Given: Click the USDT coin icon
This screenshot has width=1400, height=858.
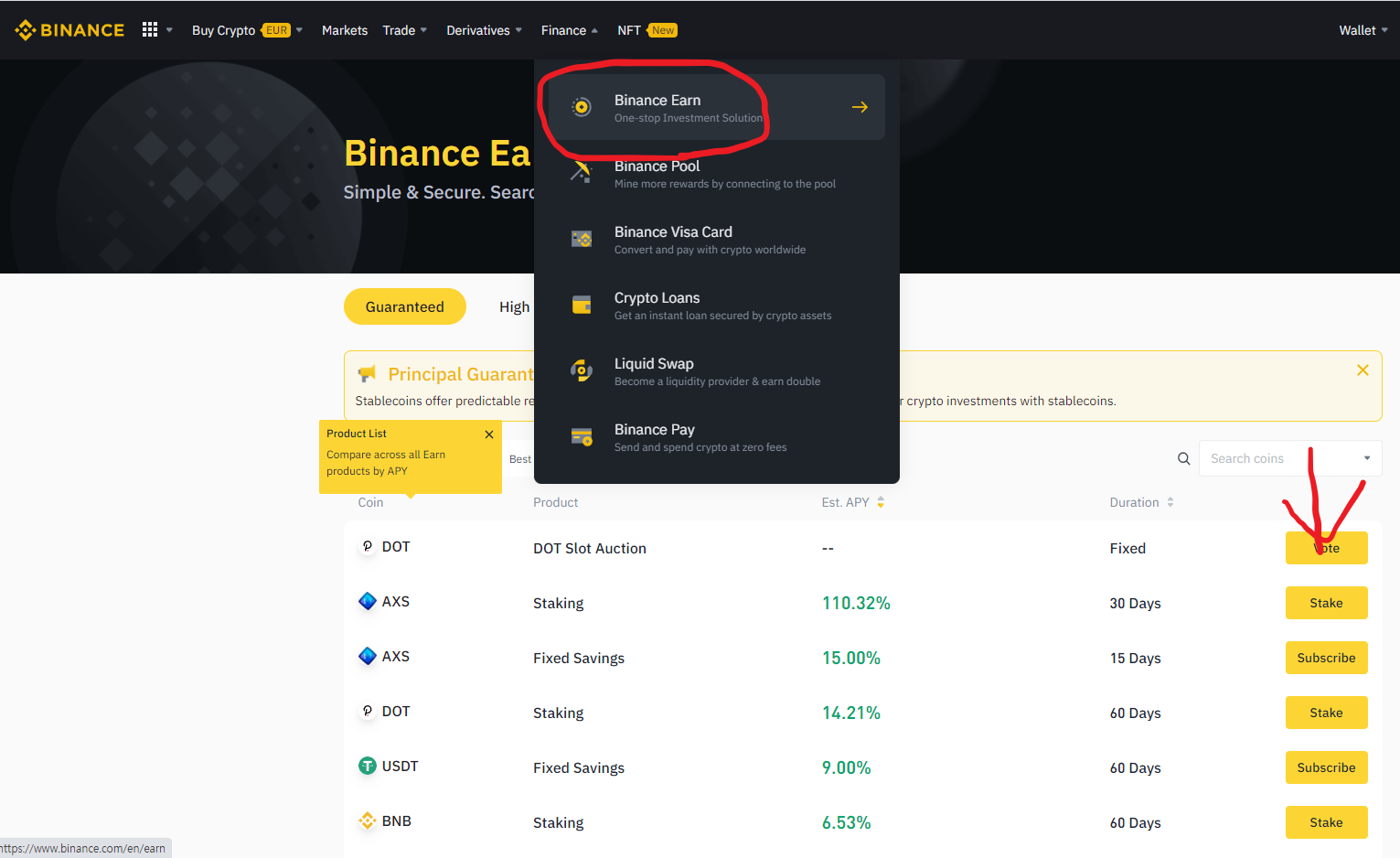Looking at the screenshot, I should pyautogui.click(x=368, y=766).
